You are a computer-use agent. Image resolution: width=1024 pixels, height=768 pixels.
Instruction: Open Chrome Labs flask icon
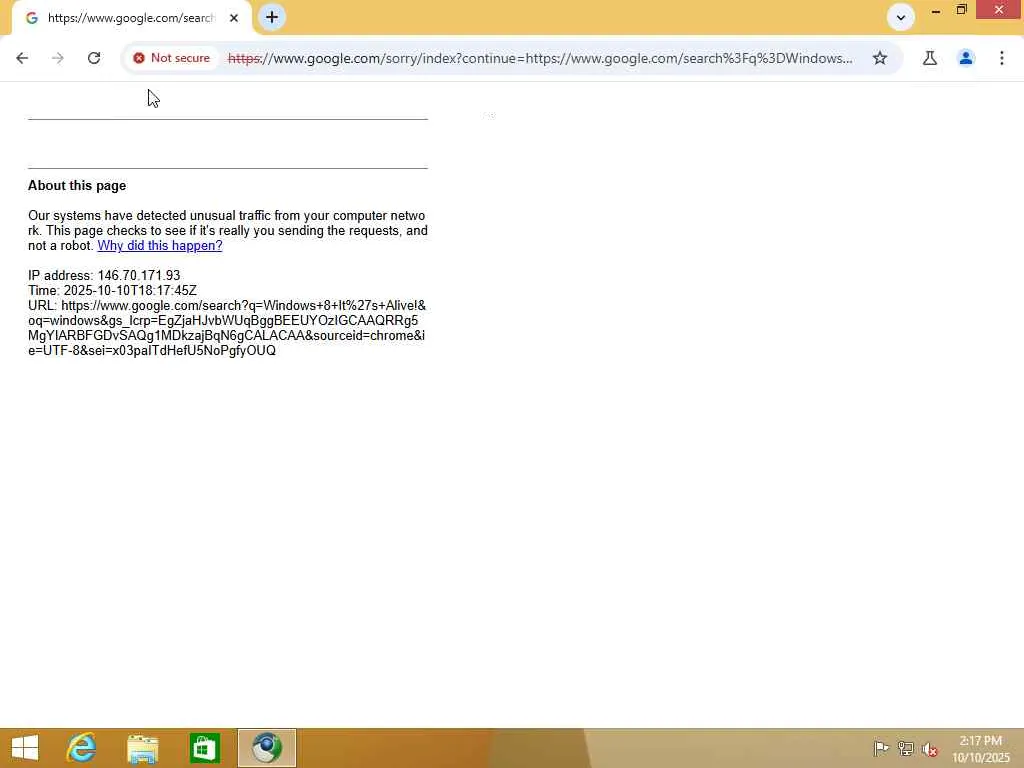[x=930, y=58]
